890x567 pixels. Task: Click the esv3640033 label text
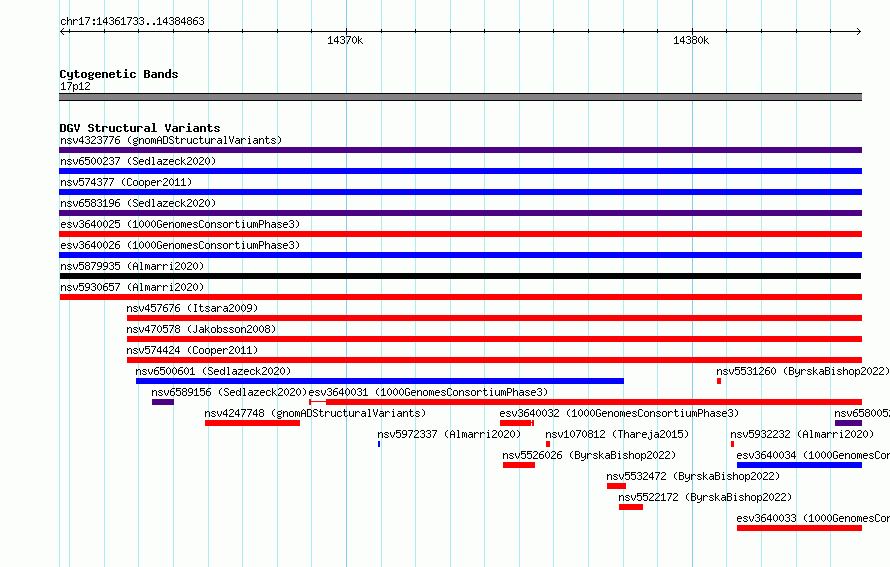pyautogui.click(x=813, y=518)
